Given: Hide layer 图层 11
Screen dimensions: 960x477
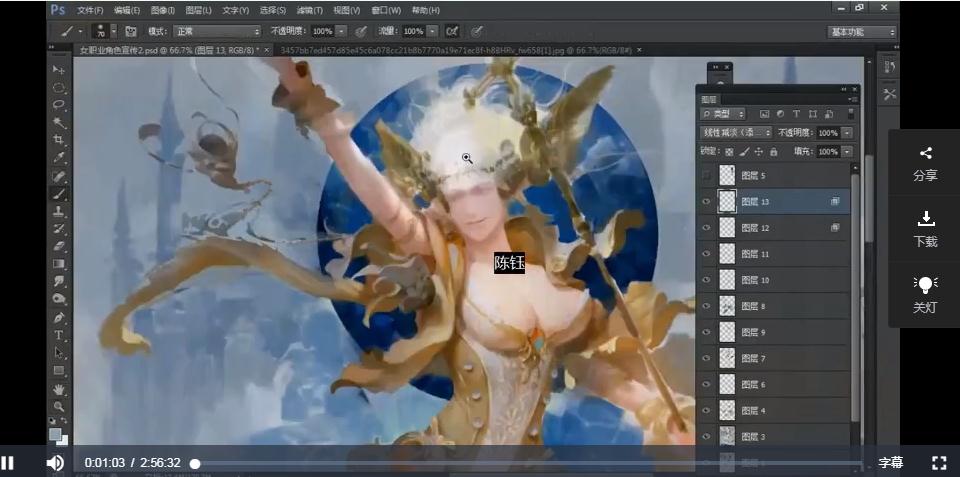Looking at the screenshot, I should click(x=706, y=254).
